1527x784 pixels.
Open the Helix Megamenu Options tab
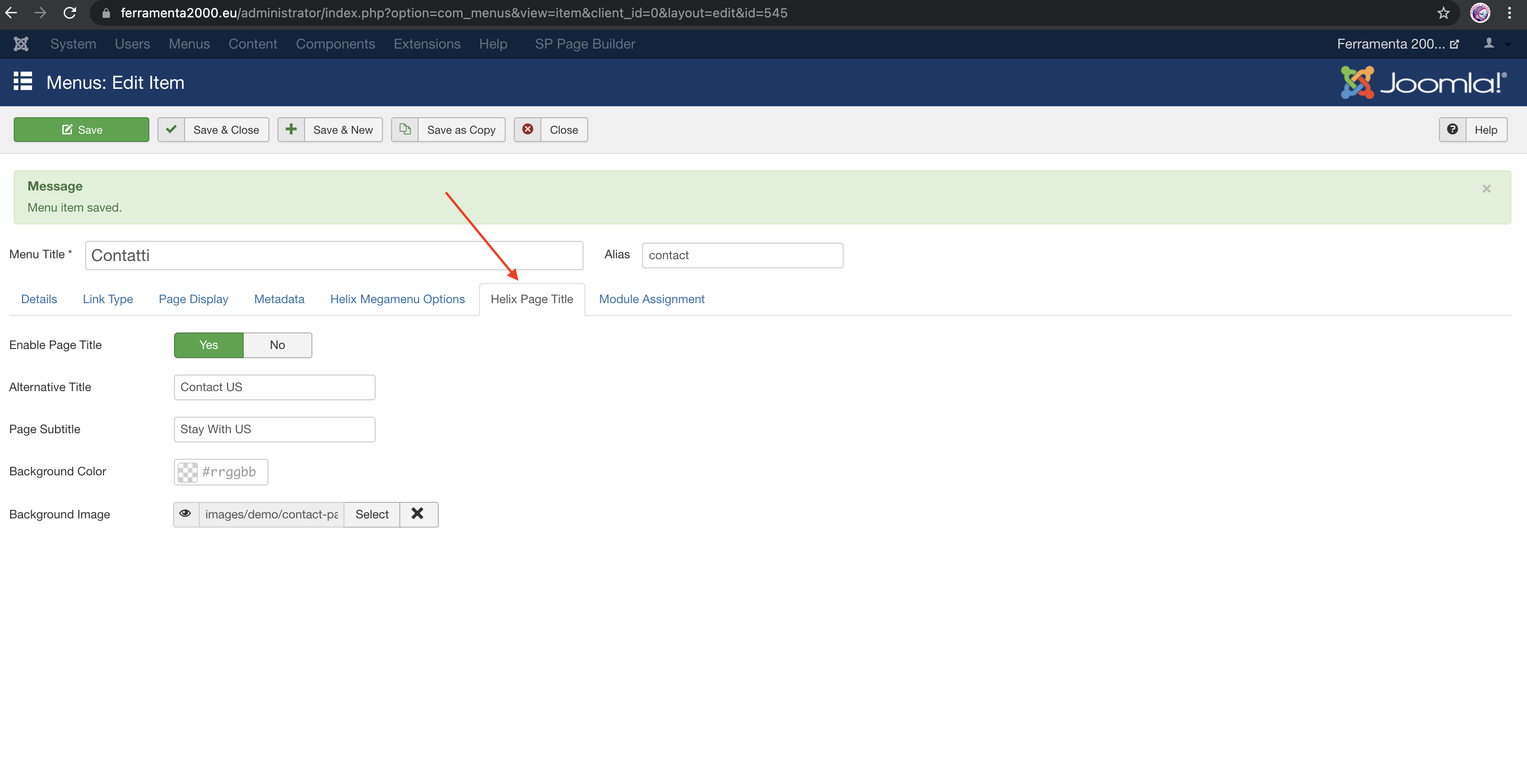pos(397,299)
